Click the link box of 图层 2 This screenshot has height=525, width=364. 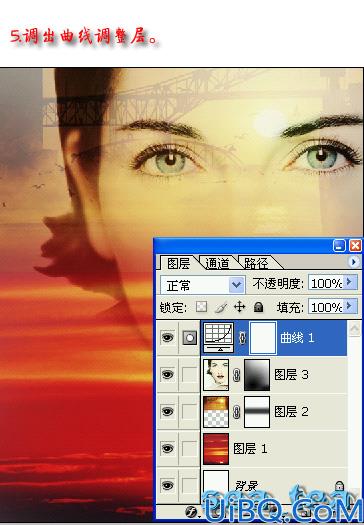click(190, 411)
